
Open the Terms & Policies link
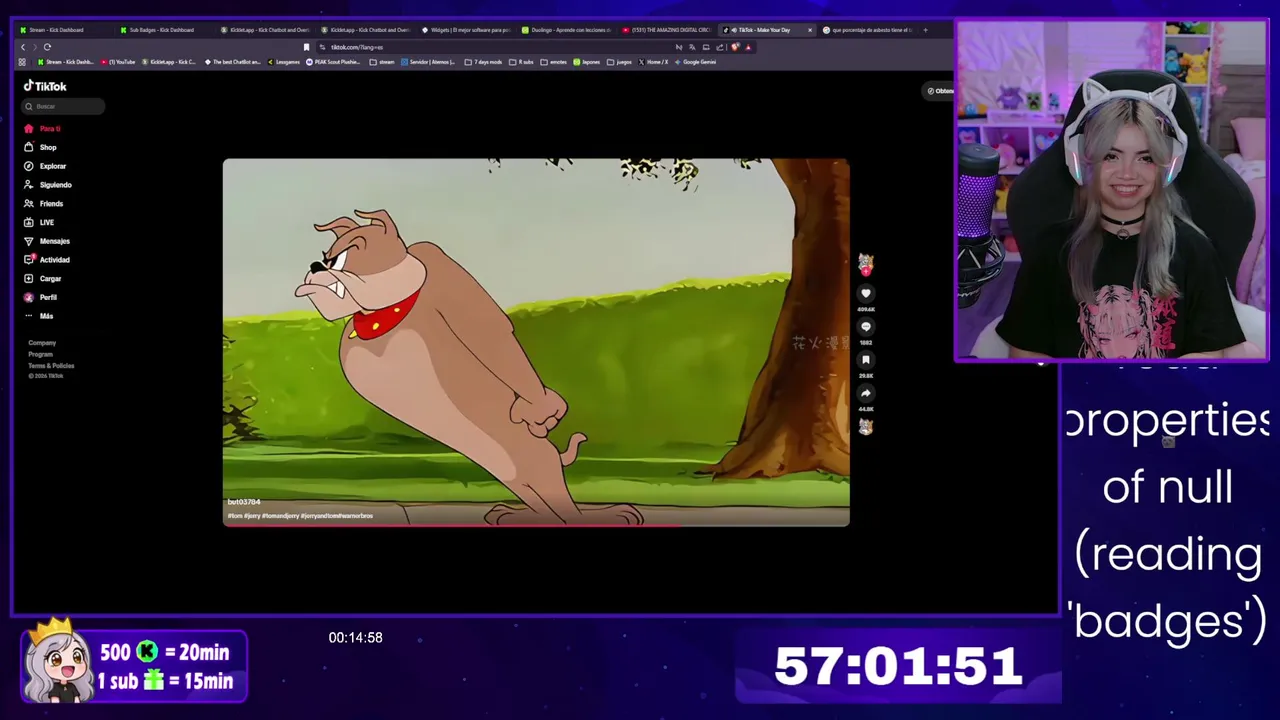click(x=51, y=365)
